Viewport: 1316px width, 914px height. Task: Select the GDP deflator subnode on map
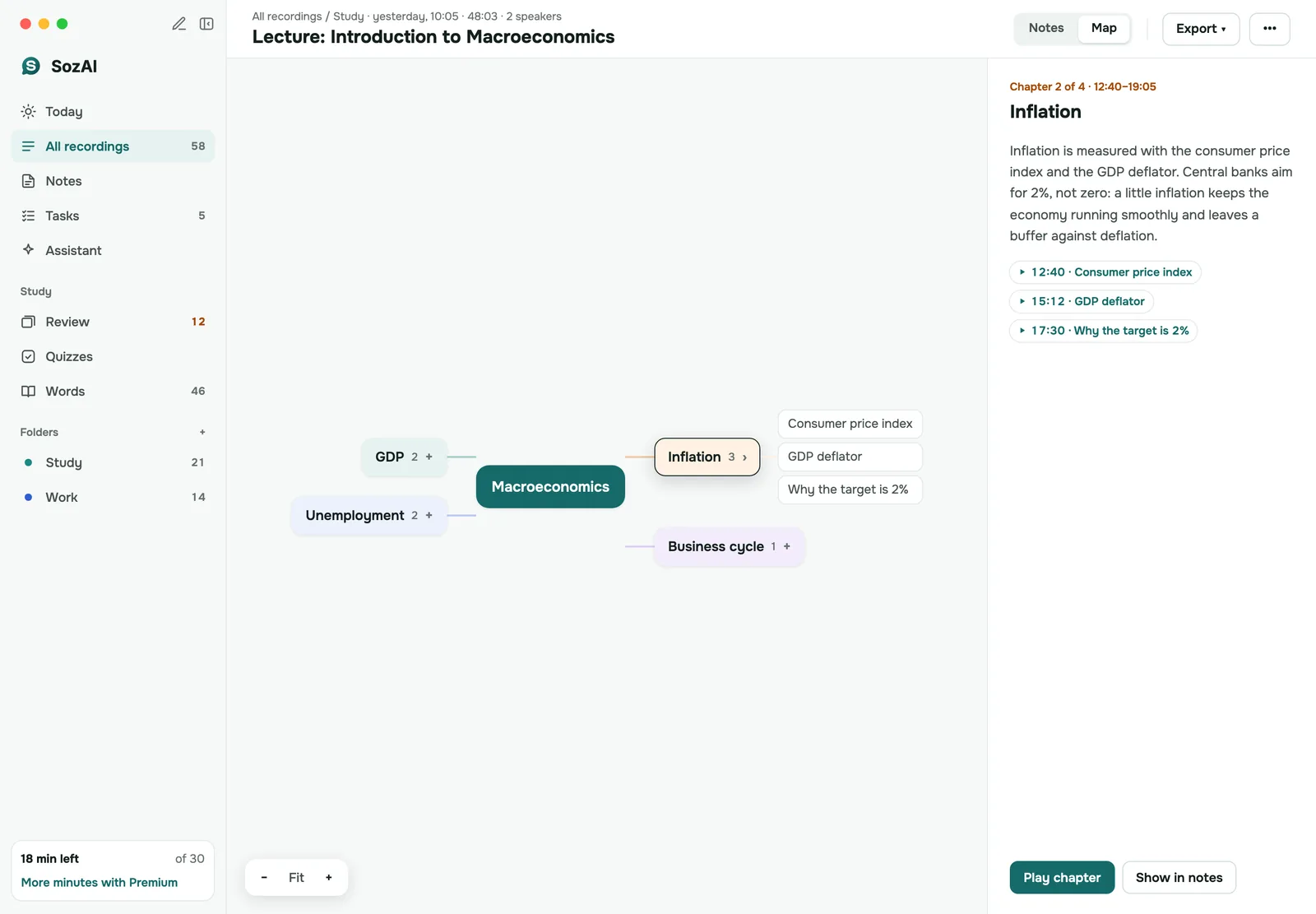[x=850, y=457]
